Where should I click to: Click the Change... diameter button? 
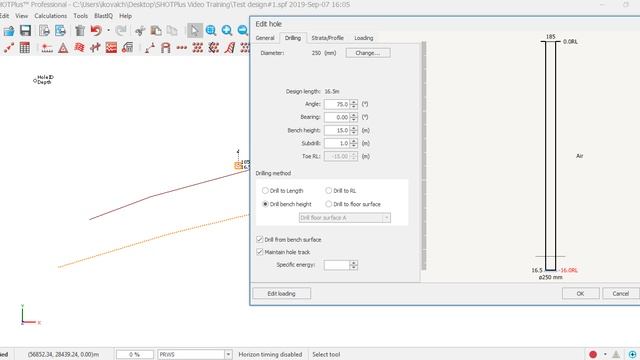[368, 53]
